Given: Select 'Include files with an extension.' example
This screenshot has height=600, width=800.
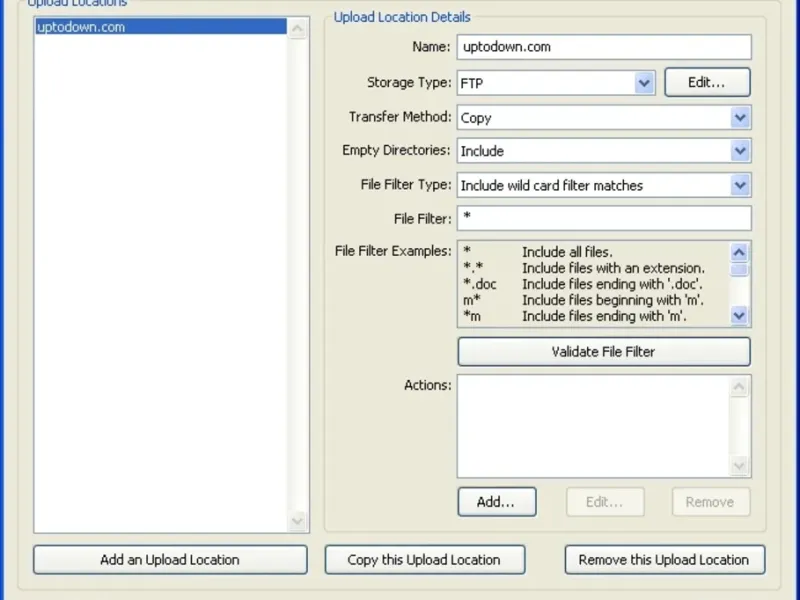Looking at the screenshot, I should tap(613, 268).
